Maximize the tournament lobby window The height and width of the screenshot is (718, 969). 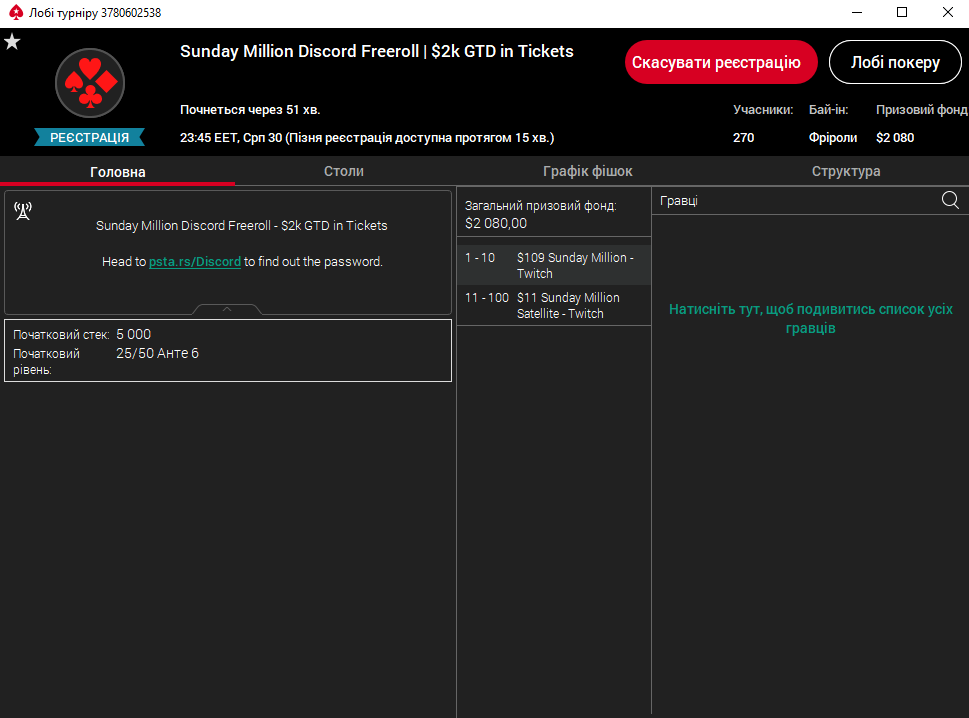click(902, 12)
